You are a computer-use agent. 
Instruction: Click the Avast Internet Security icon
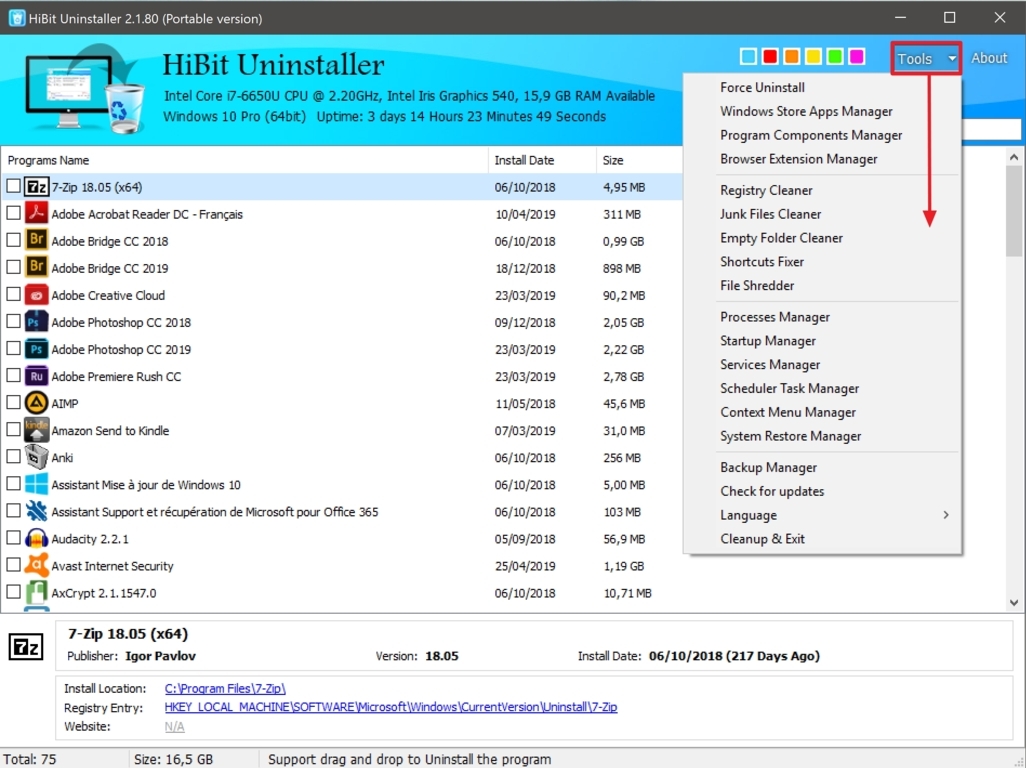tap(37, 565)
